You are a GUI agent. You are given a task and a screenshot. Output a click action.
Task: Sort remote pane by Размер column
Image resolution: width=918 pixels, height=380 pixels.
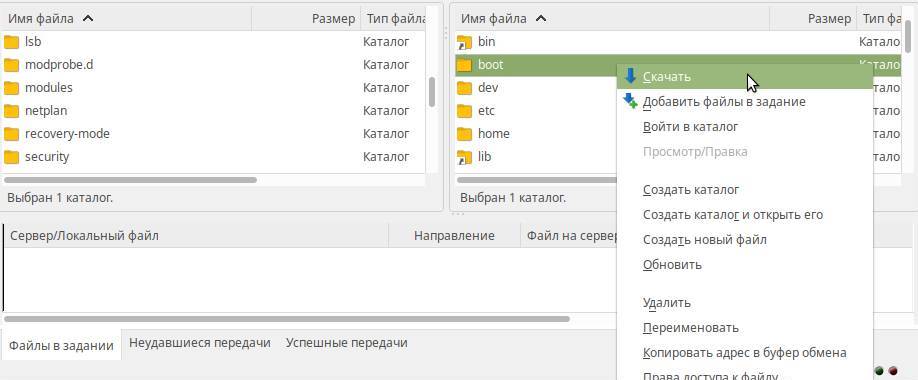813,19
